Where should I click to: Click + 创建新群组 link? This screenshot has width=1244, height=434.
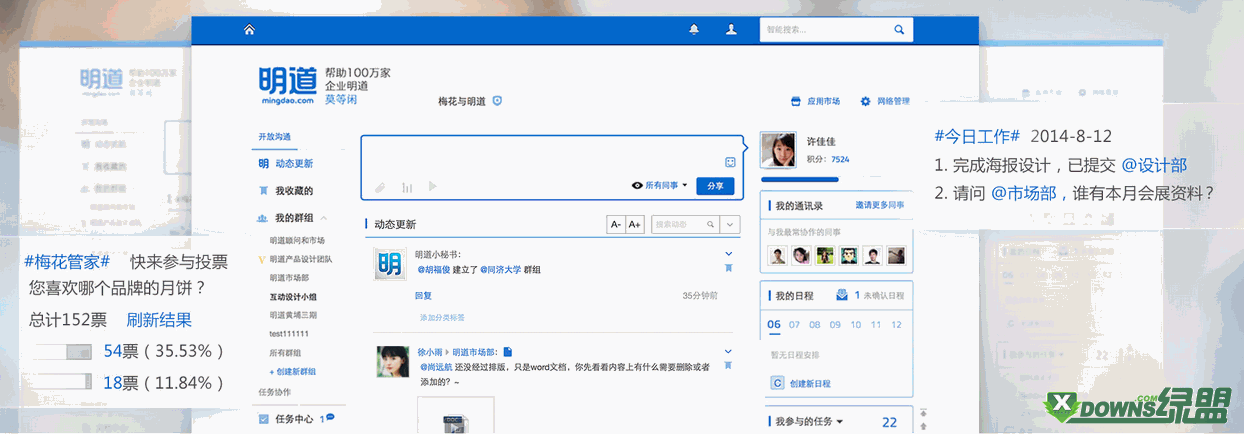pyautogui.click(x=292, y=371)
